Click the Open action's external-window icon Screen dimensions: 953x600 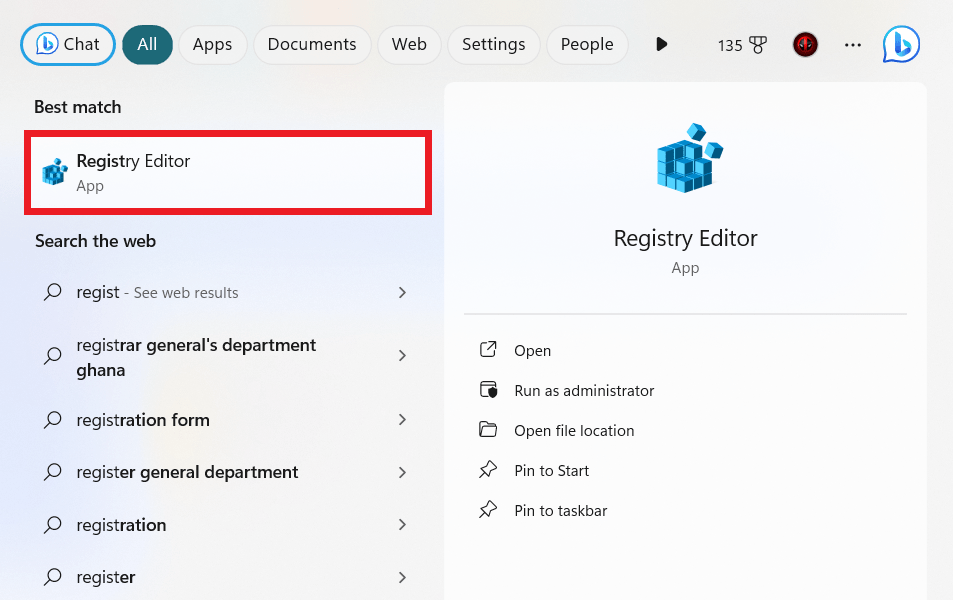(x=488, y=350)
